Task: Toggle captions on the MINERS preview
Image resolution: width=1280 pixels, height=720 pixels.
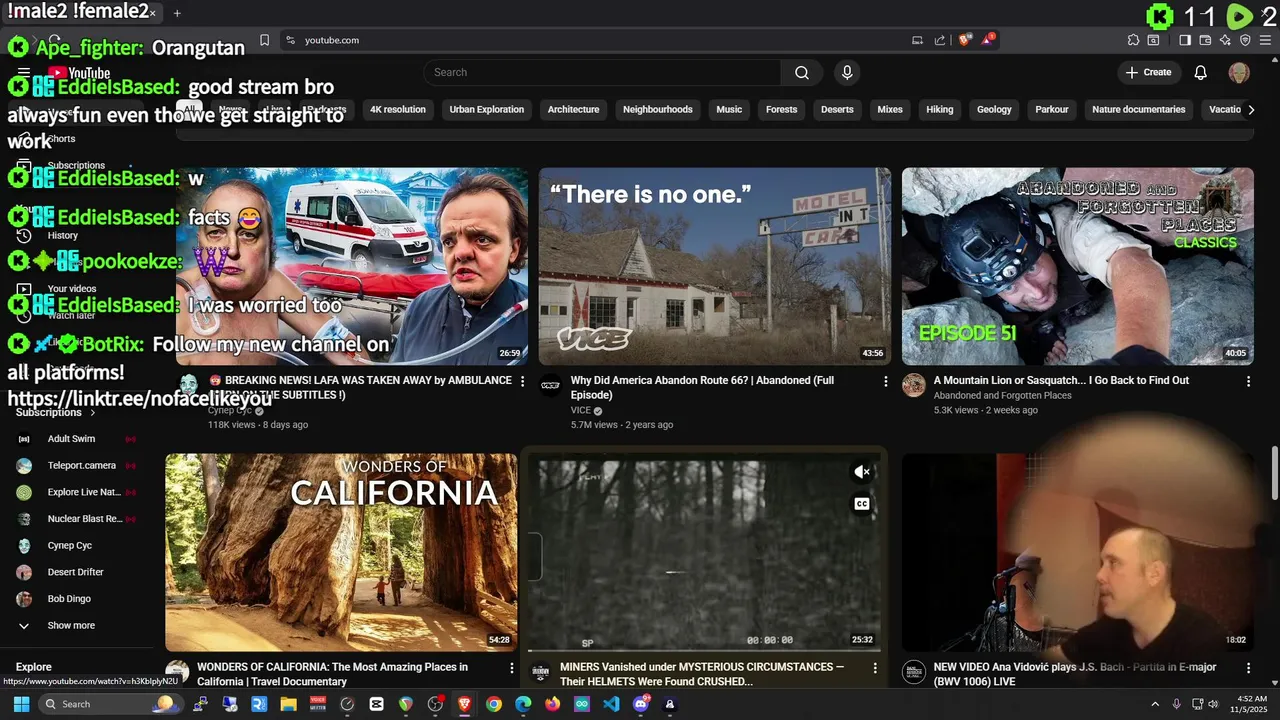Action: 862,504
